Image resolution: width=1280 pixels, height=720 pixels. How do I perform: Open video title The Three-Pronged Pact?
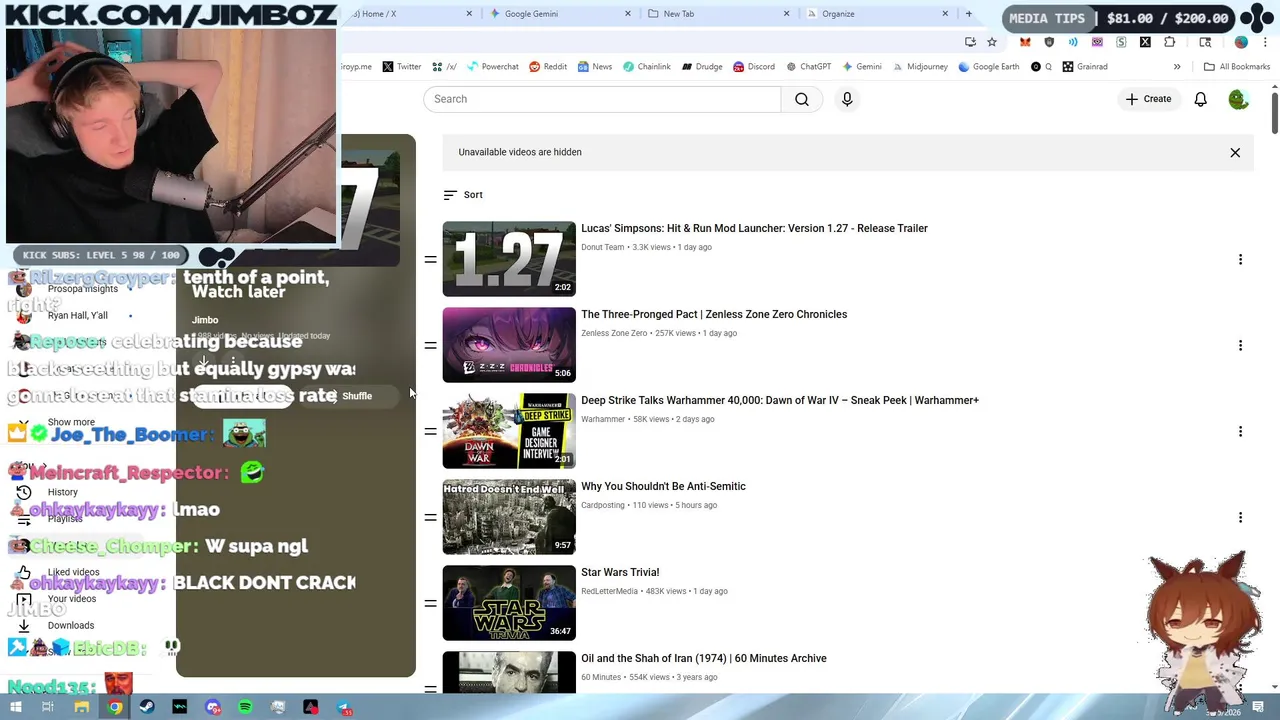click(x=714, y=314)
